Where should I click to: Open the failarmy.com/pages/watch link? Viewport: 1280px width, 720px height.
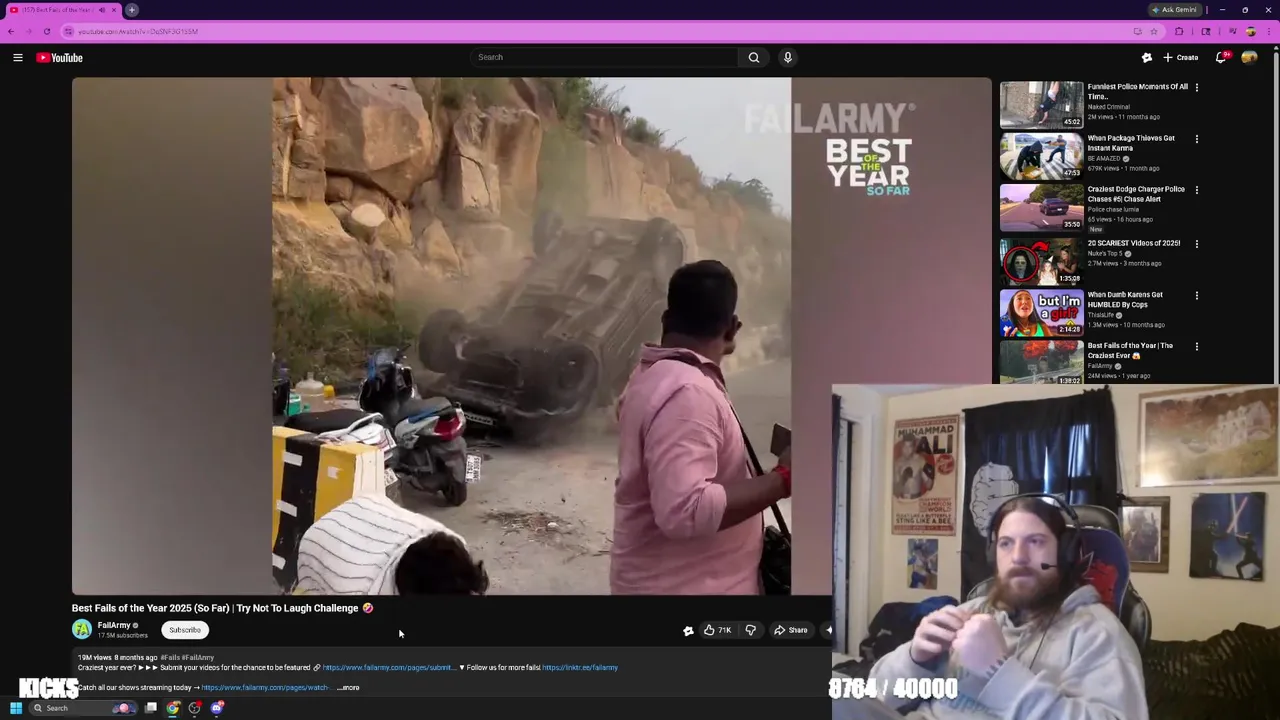click(265, 687)
